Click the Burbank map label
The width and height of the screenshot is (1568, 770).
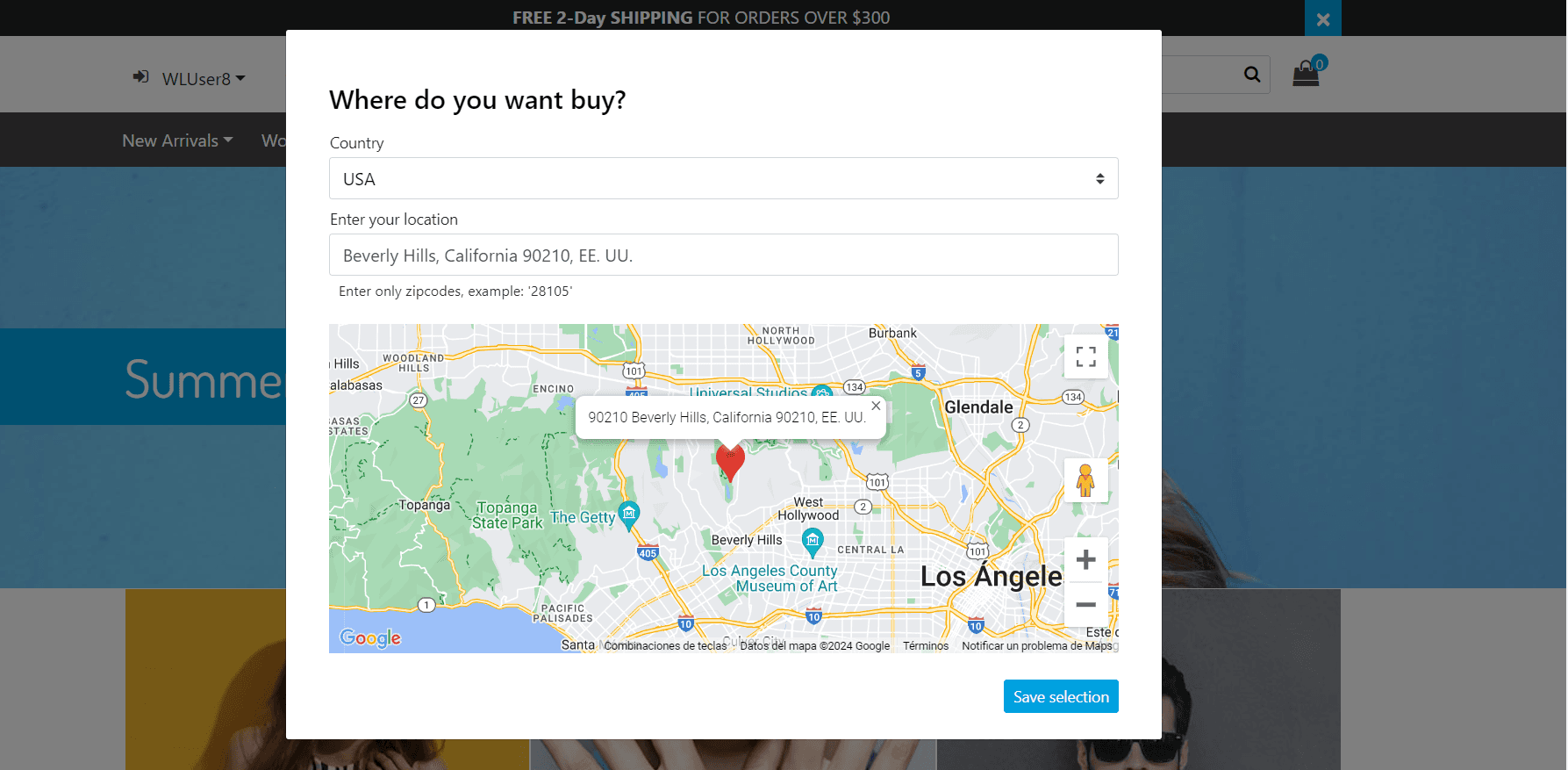point(892,334)
